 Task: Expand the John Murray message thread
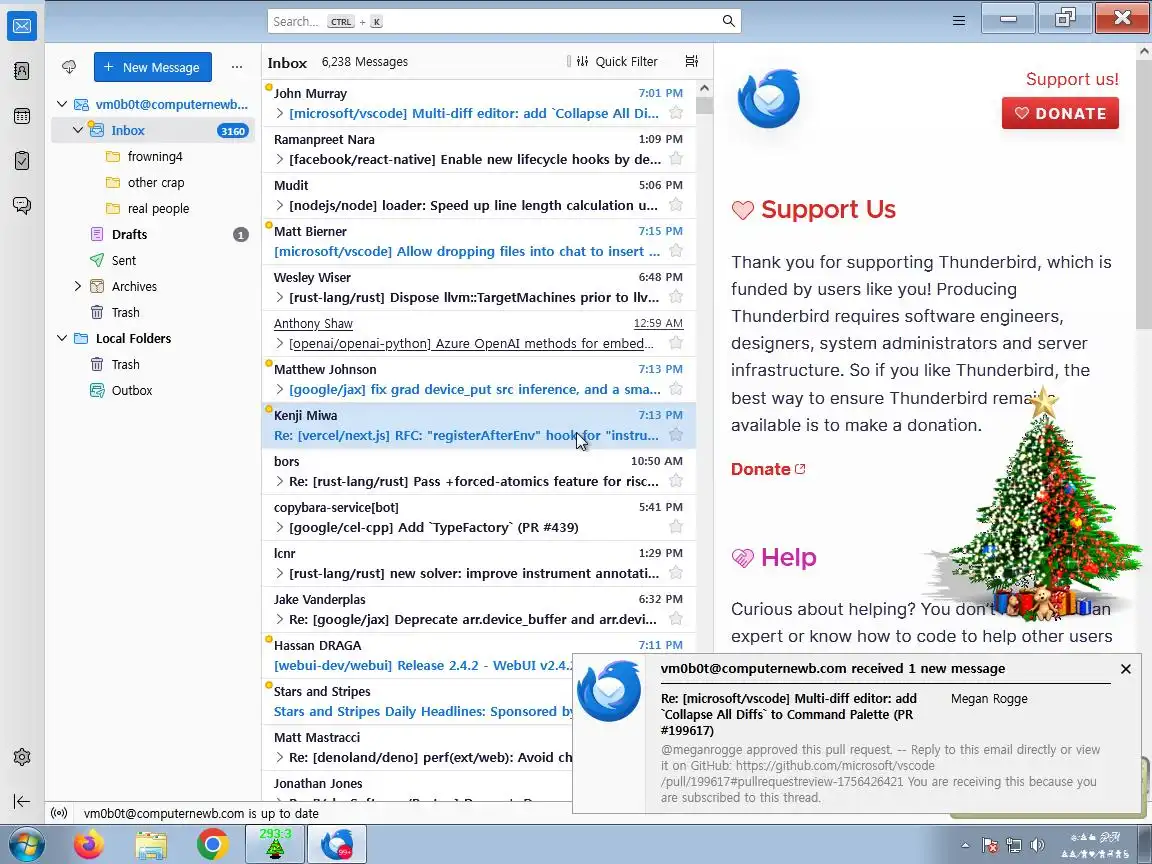[279, 113]
